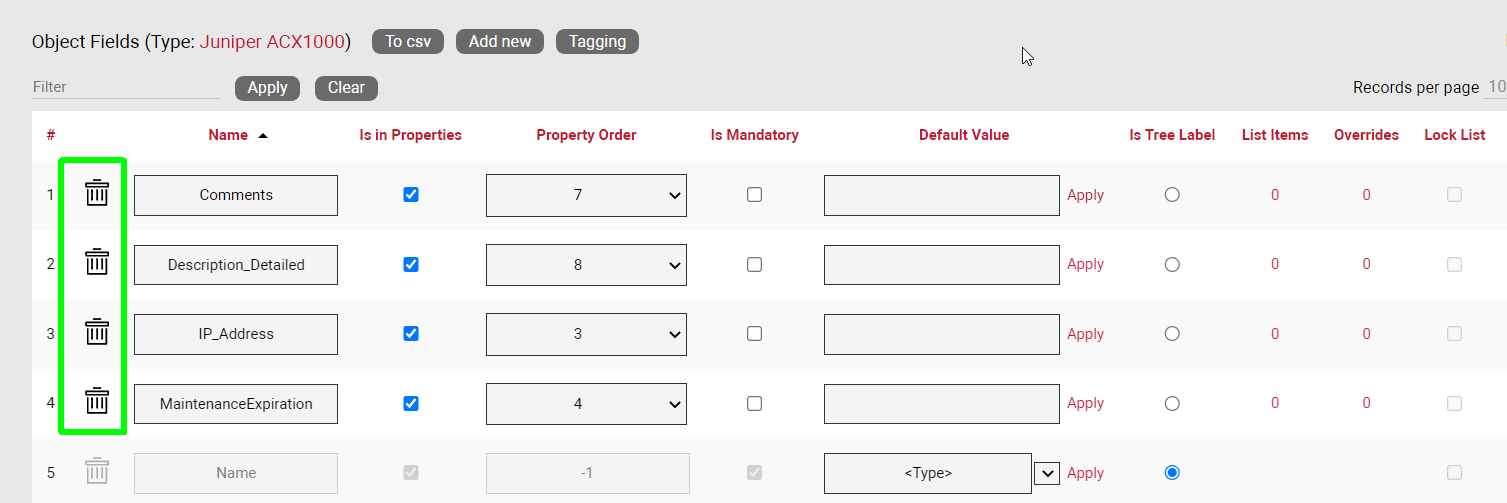Sort by Property Order column header
Viewport: 1507px width, 503px height.
(x=586, y=135)
